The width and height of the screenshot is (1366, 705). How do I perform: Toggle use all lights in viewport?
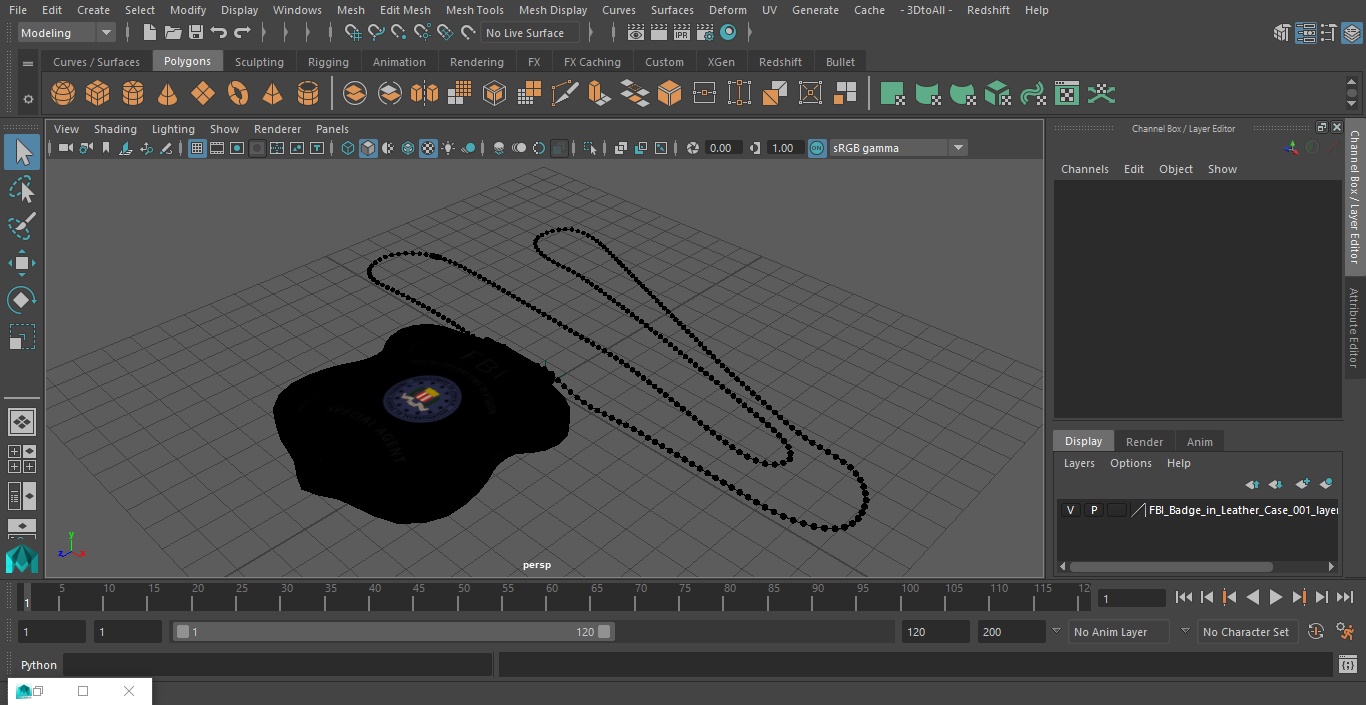[448, 148]
